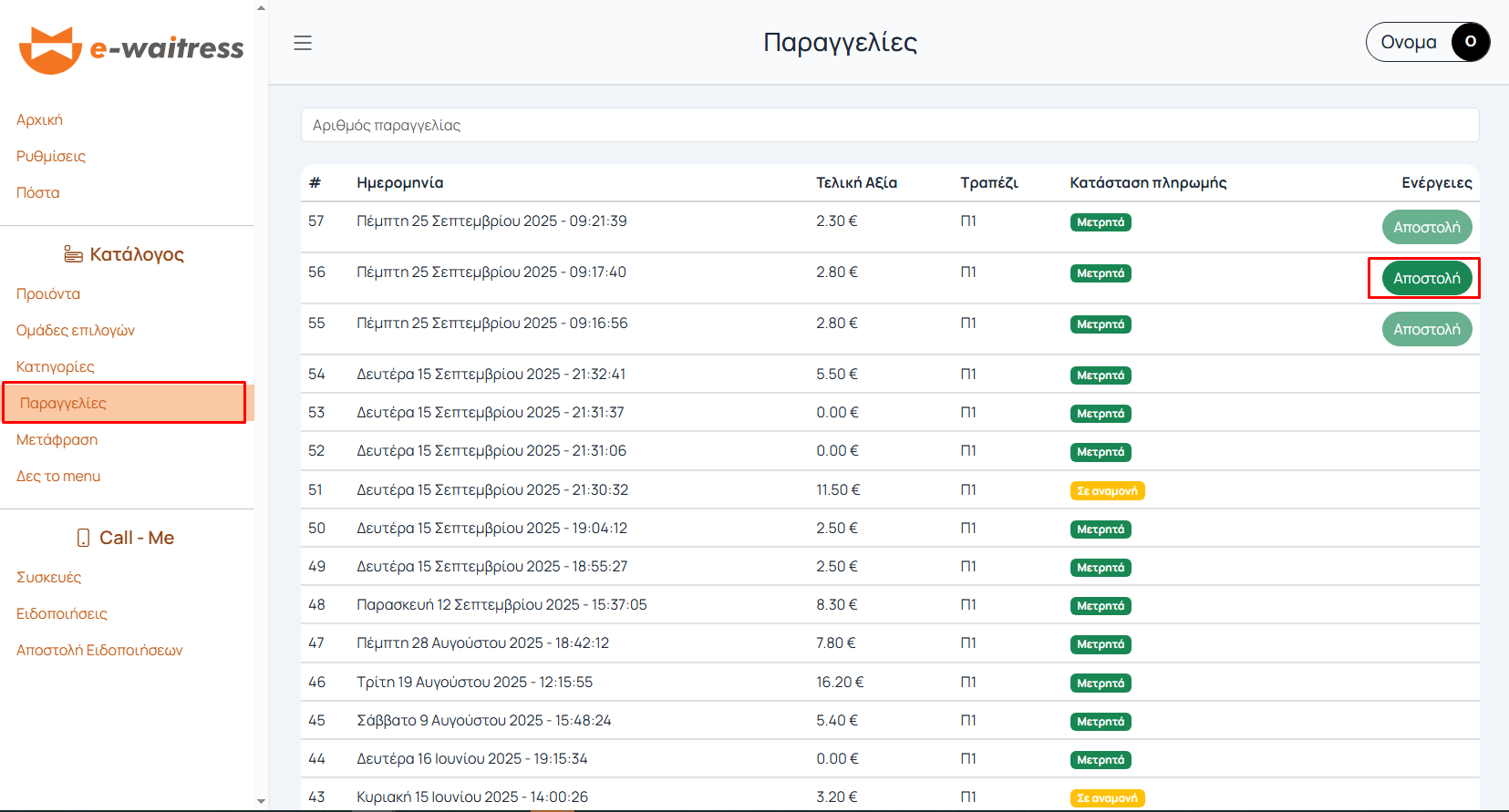The image size is (1509, 812).
Task: Click the Call - Me phone icon
Action: tap(83, 538)
